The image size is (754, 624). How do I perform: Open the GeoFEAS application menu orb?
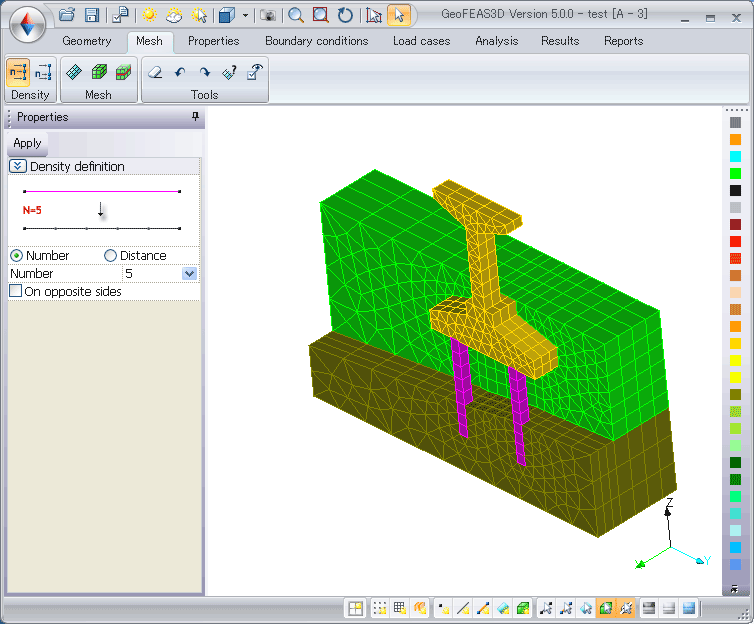[27, 24]
